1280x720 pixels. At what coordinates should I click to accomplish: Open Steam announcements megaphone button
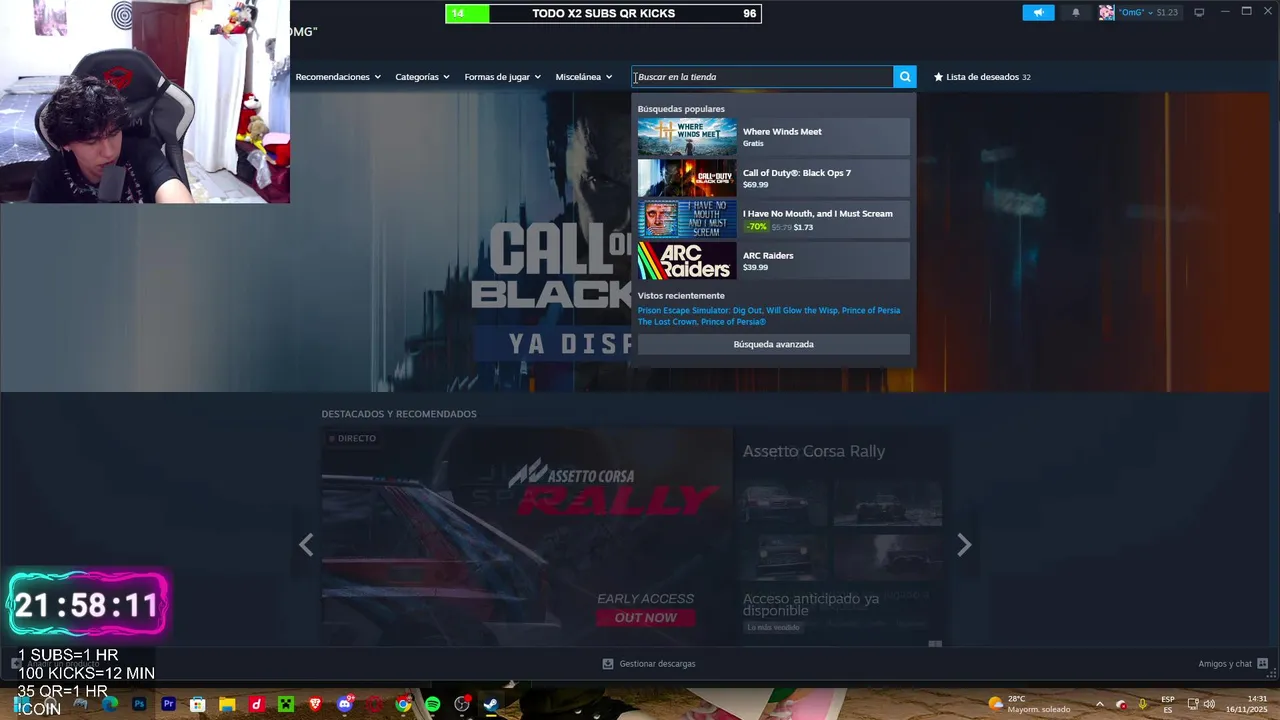click(1038, 13)
